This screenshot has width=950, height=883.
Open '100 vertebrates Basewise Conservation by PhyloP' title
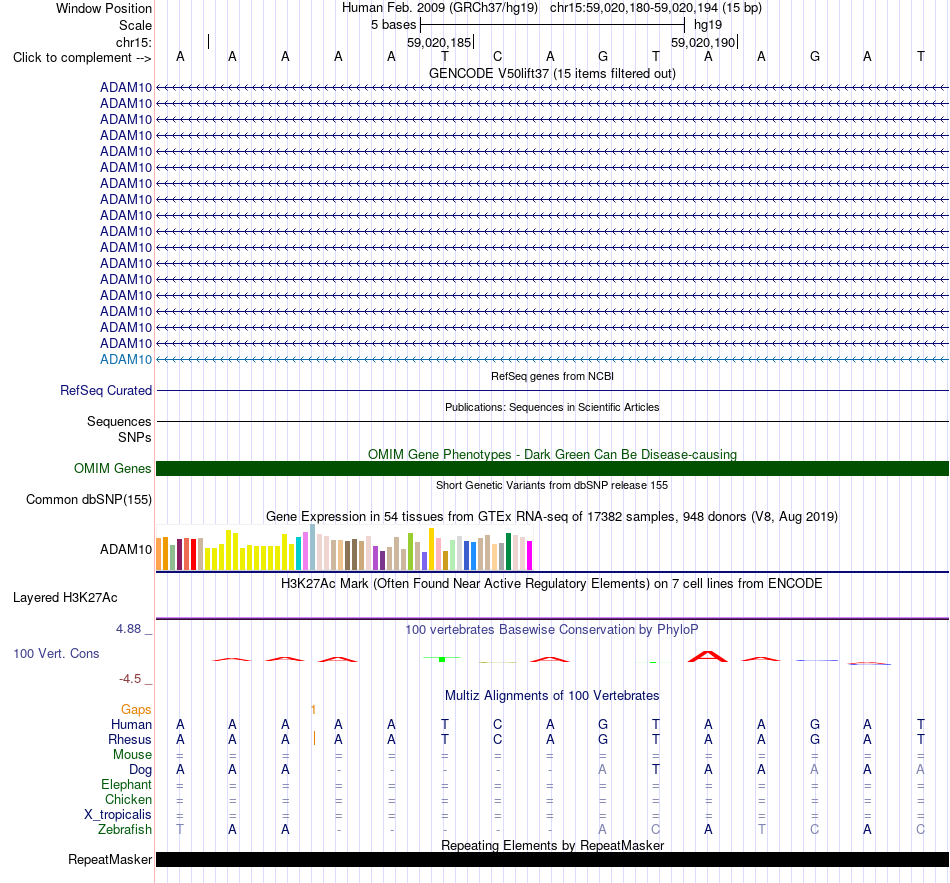pyautogui.click(x=552, y=630)
